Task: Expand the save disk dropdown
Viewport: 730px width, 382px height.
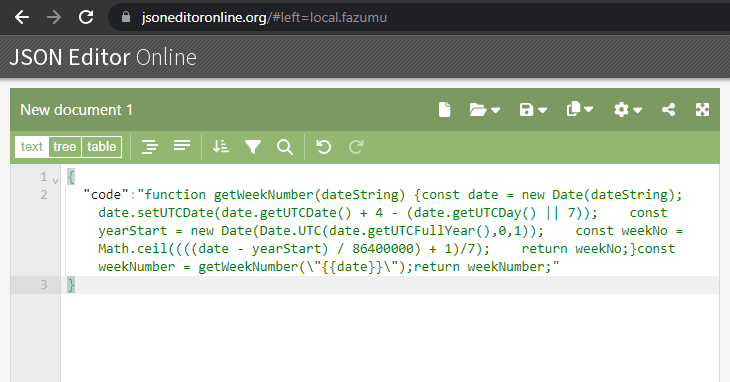Action: tap(533, 110)
